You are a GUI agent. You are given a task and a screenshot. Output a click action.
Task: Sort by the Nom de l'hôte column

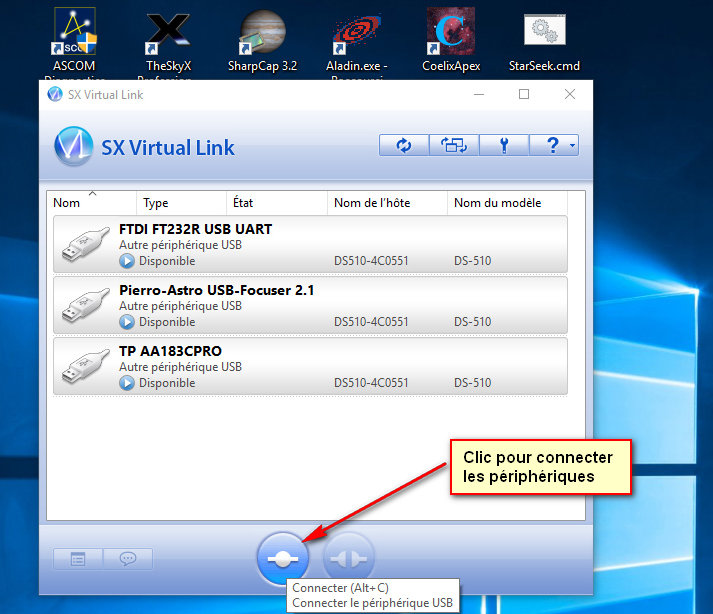point(387,203)
